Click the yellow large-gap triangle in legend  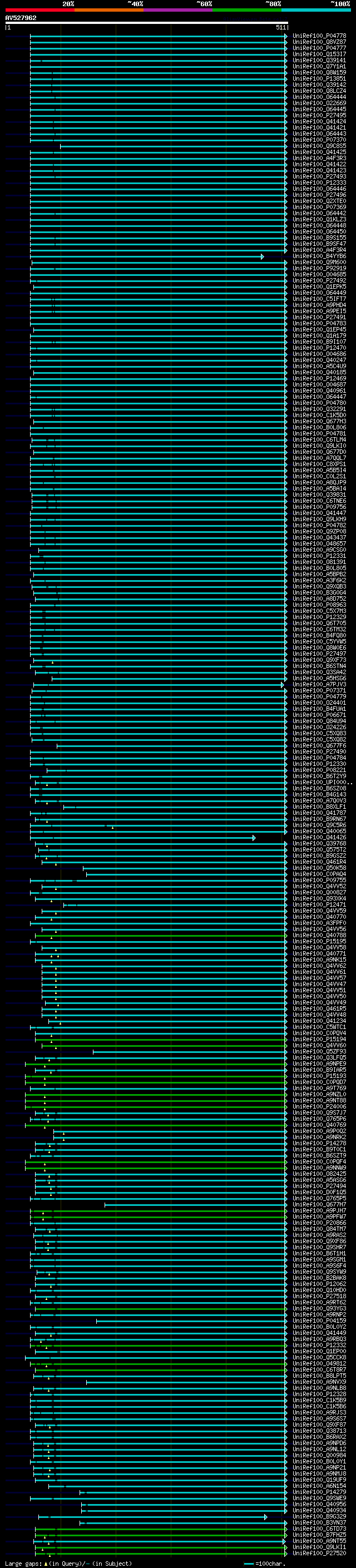point(46,1563)
